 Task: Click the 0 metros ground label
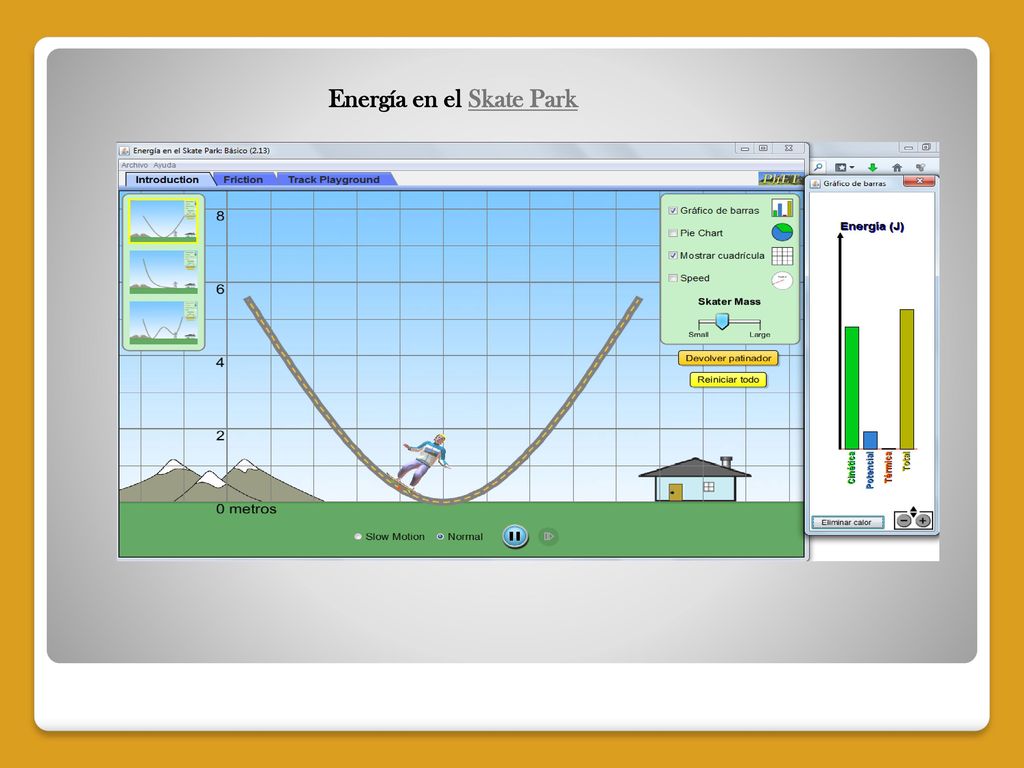click(x=246, y=509)
